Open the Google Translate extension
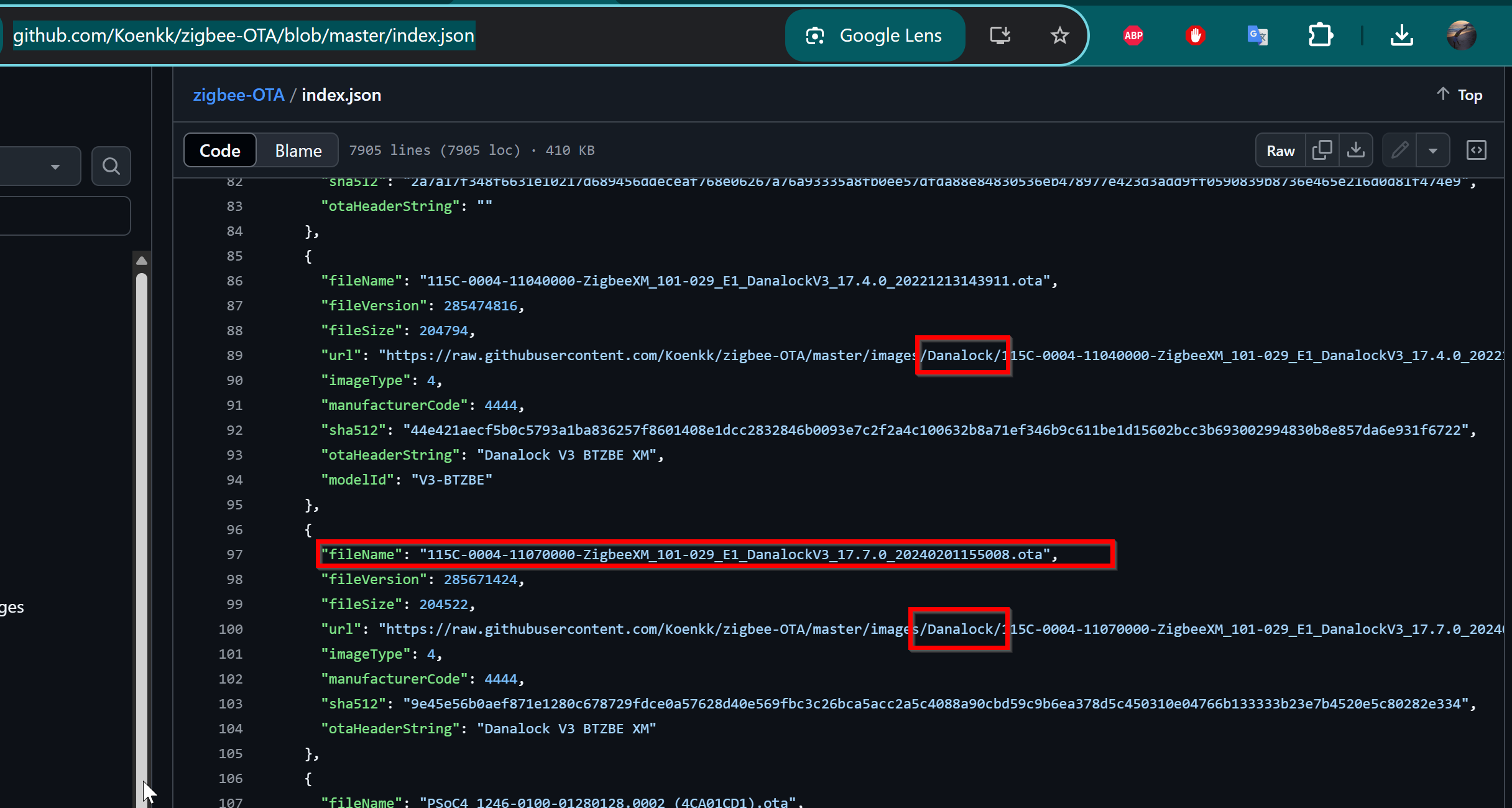The height and width of the screenshot is (808, 1512). 1257,35
